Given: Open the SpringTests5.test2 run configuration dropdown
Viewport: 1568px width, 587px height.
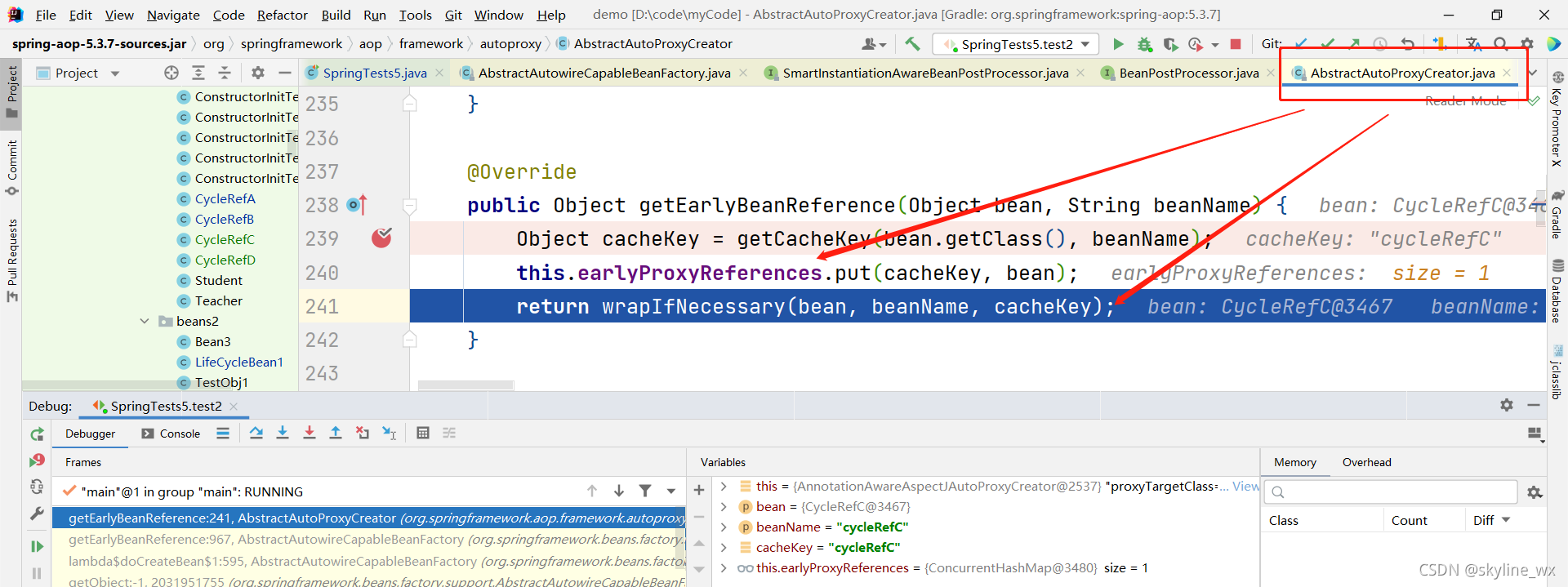Looking at the screenshot, I should [1017, 44].
